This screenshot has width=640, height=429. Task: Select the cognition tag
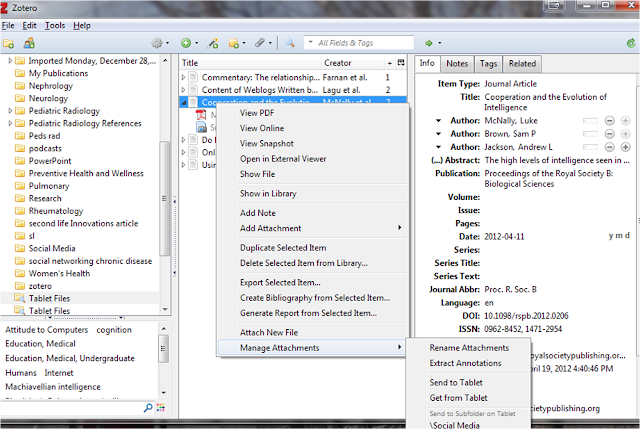coord(114,330)
